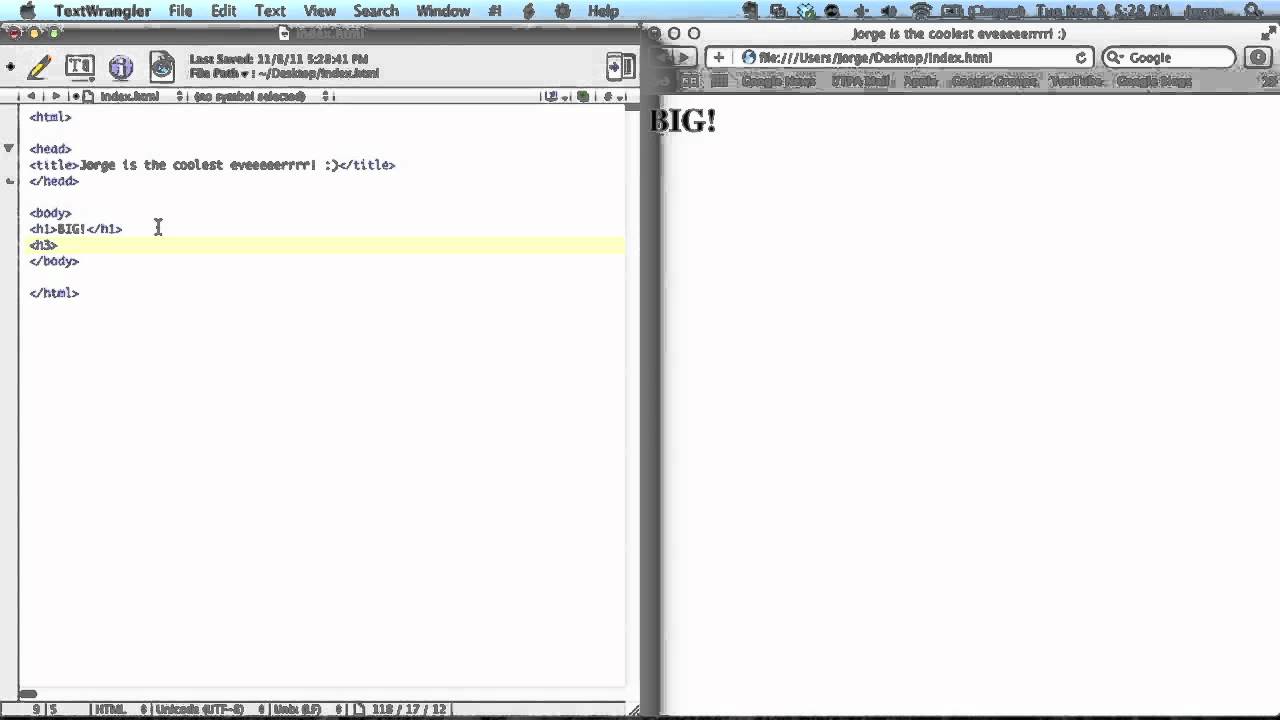Click the Last Saved timestamp text

279,59
